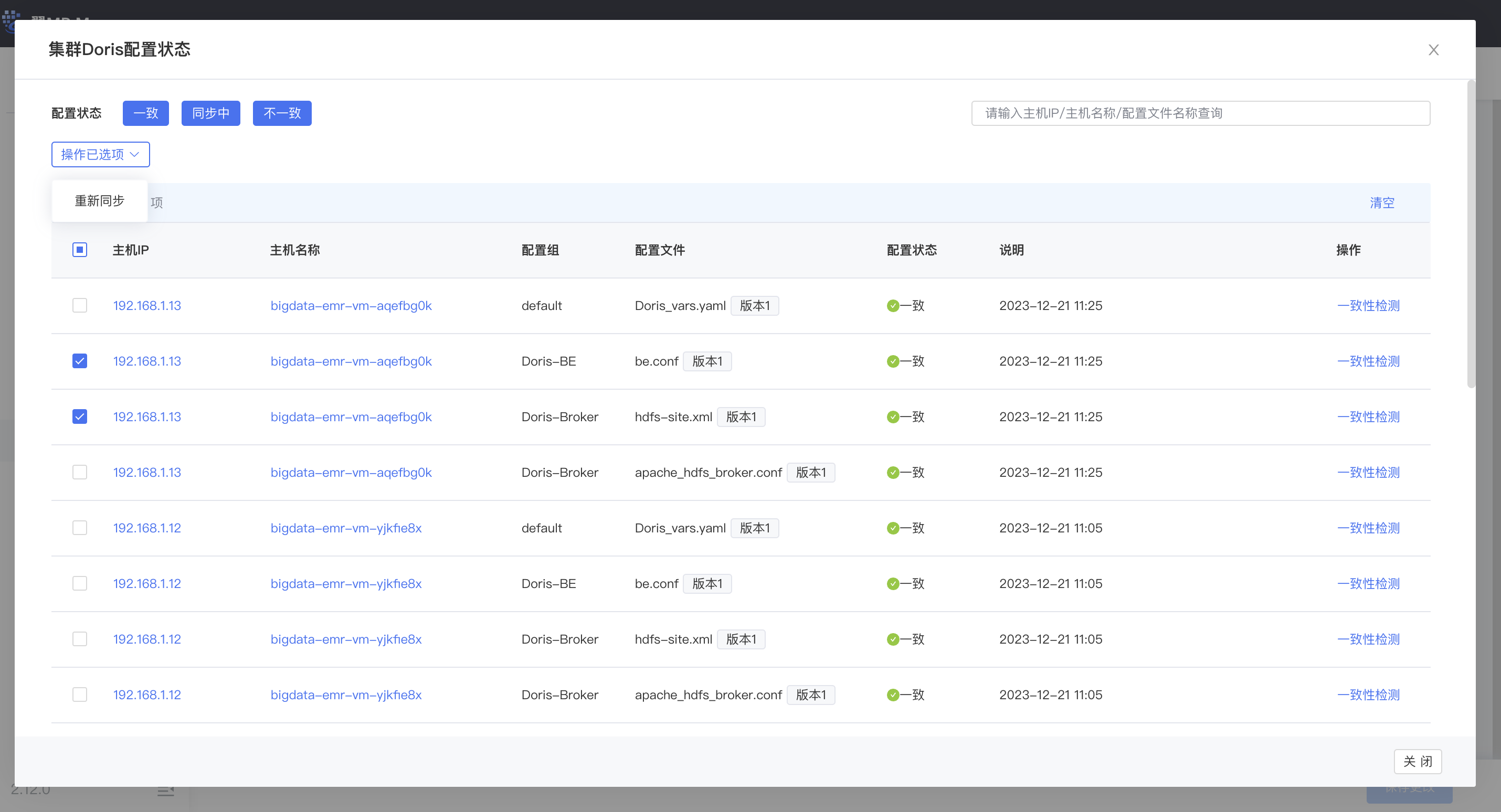This screenshot has width=1501, height=812.
Task: Open hostname bigdata-emr-vm-yjkfie8x in apache_hdfs_broker.conf row
Action: tap(345, 695)
